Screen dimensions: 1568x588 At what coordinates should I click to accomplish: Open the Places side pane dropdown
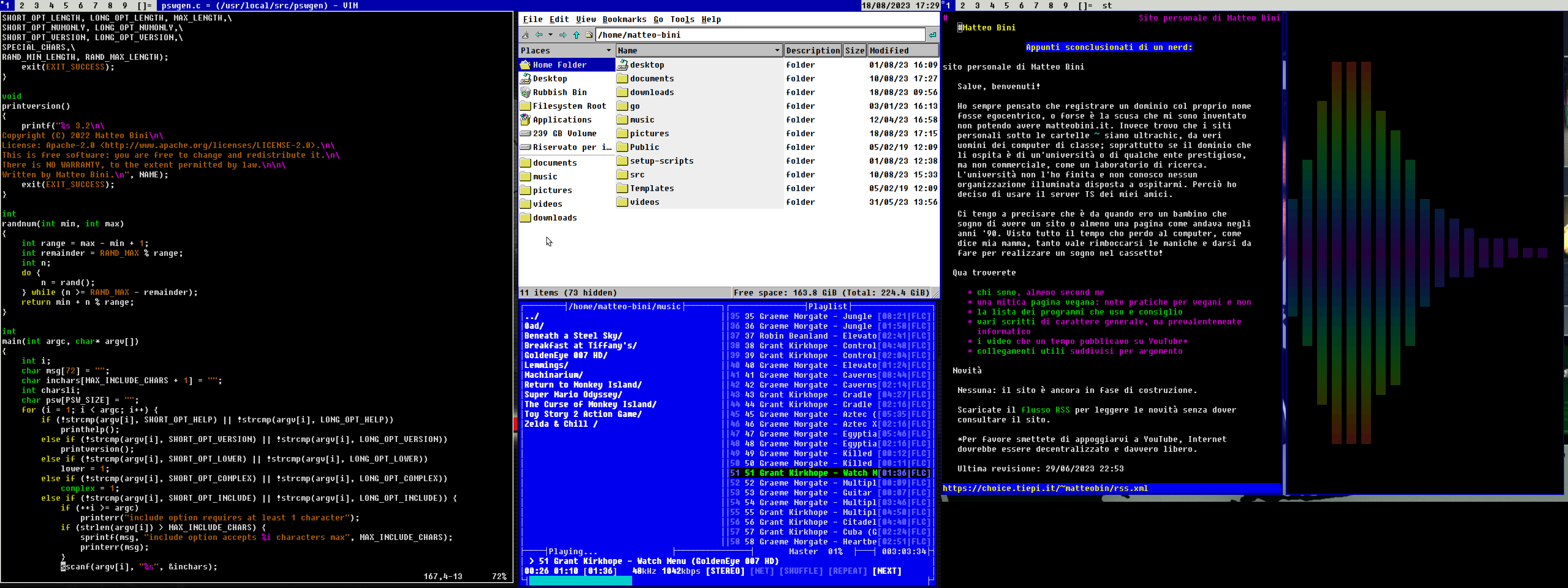608,50
